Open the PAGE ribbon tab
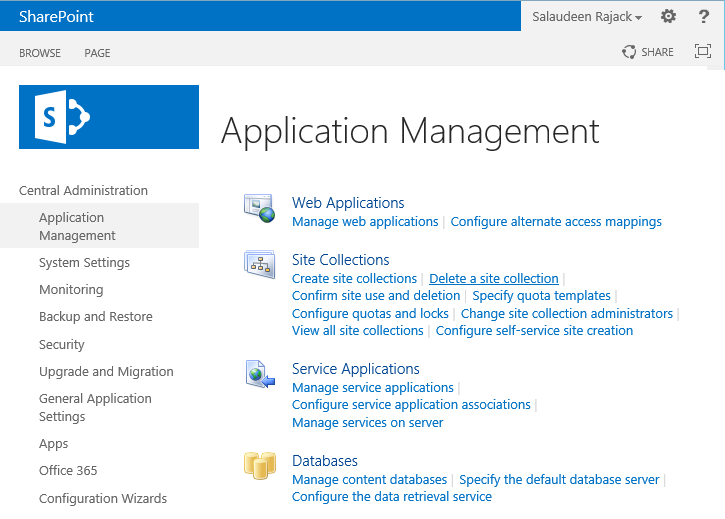The image size is (725, 519). (x=97, y=53)
